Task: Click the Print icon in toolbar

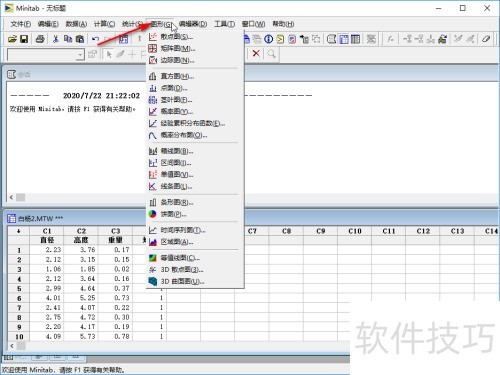Action: 40,39
